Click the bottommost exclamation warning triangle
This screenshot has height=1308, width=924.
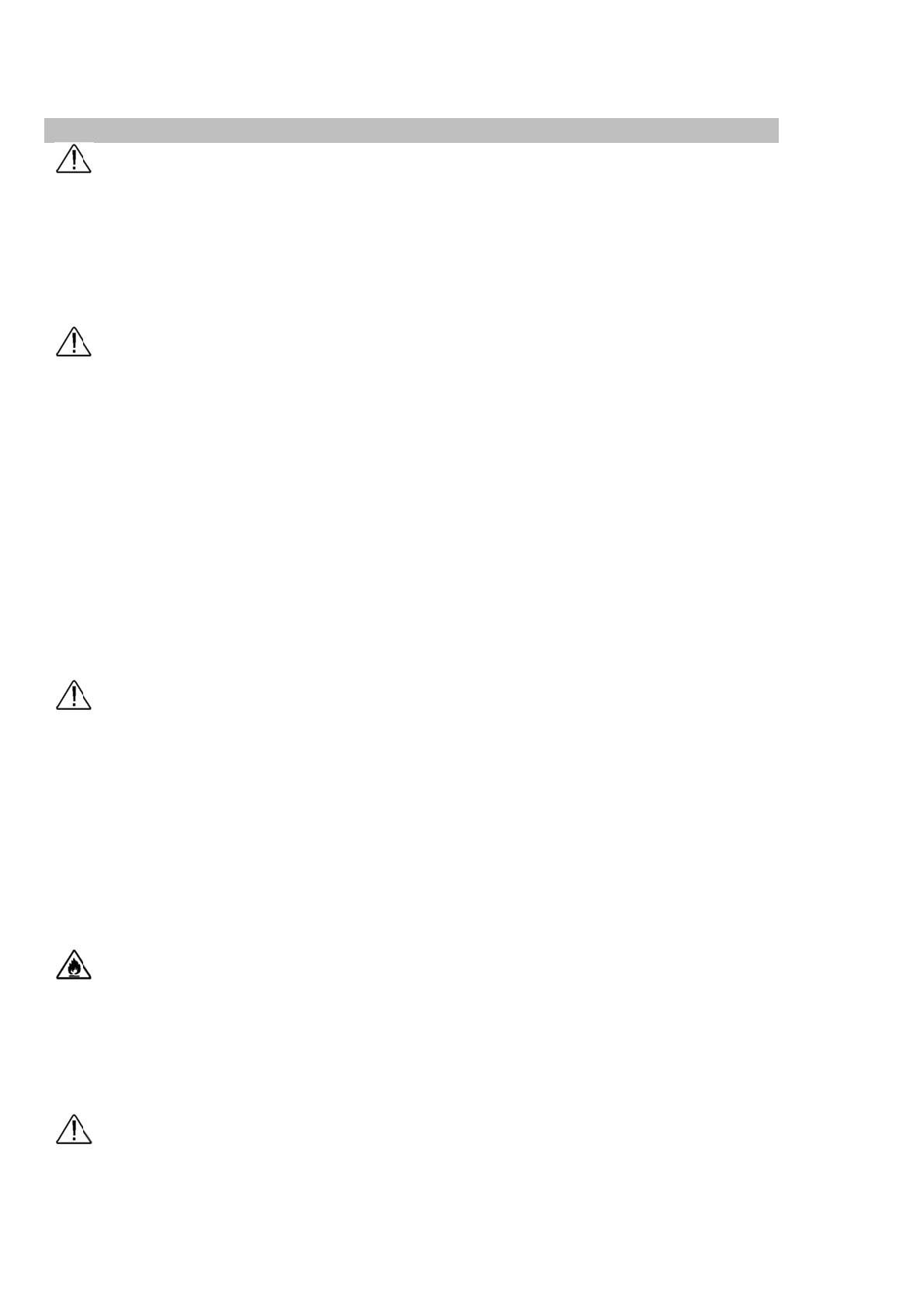[74, 1129]
